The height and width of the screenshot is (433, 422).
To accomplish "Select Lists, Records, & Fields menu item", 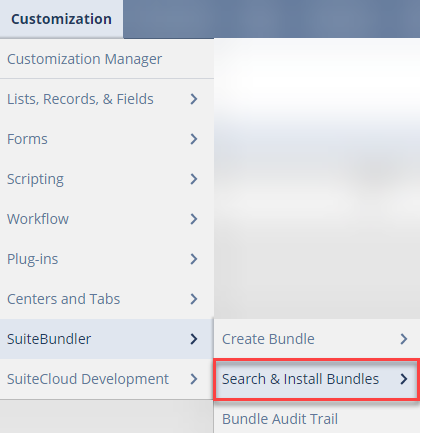I will click(x=107, y=99).
